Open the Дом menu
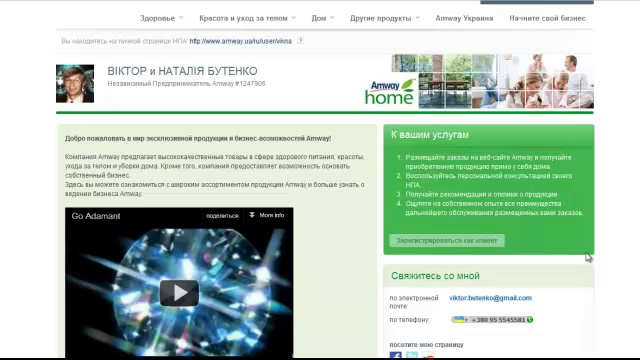Viewport: 640px width, 360px height. [319, 18]
